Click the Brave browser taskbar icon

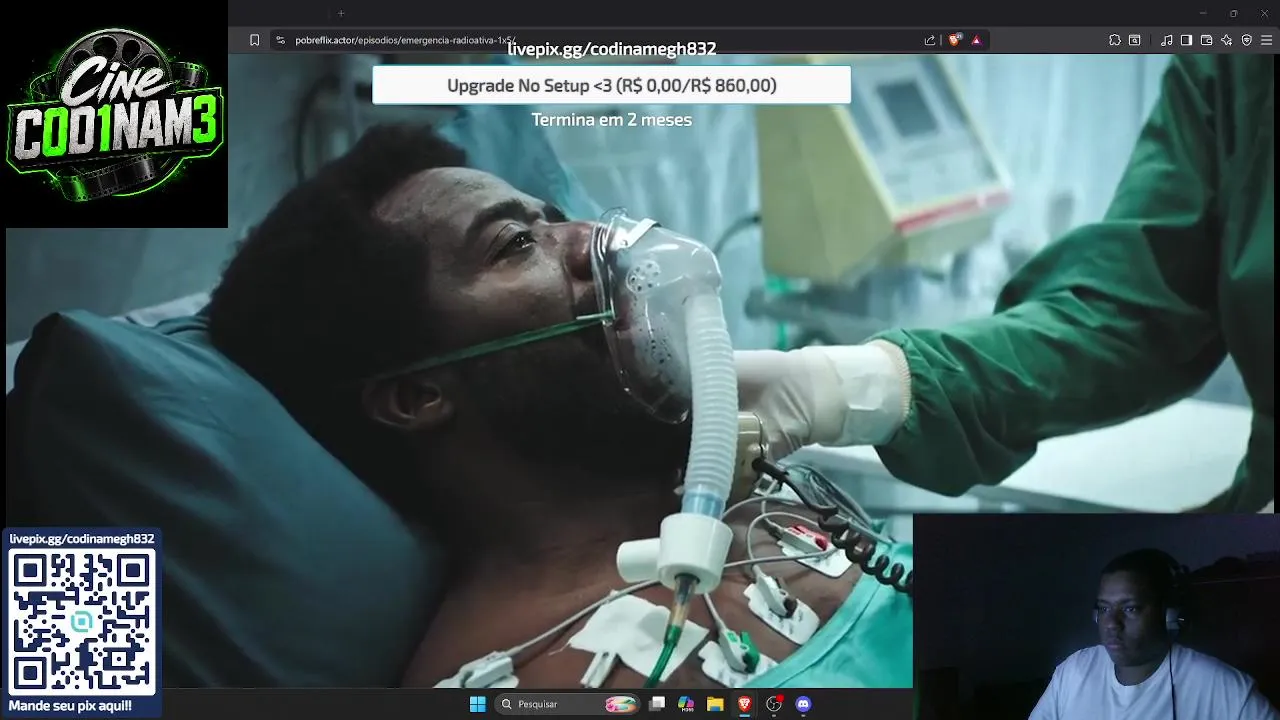click(744, 704)
